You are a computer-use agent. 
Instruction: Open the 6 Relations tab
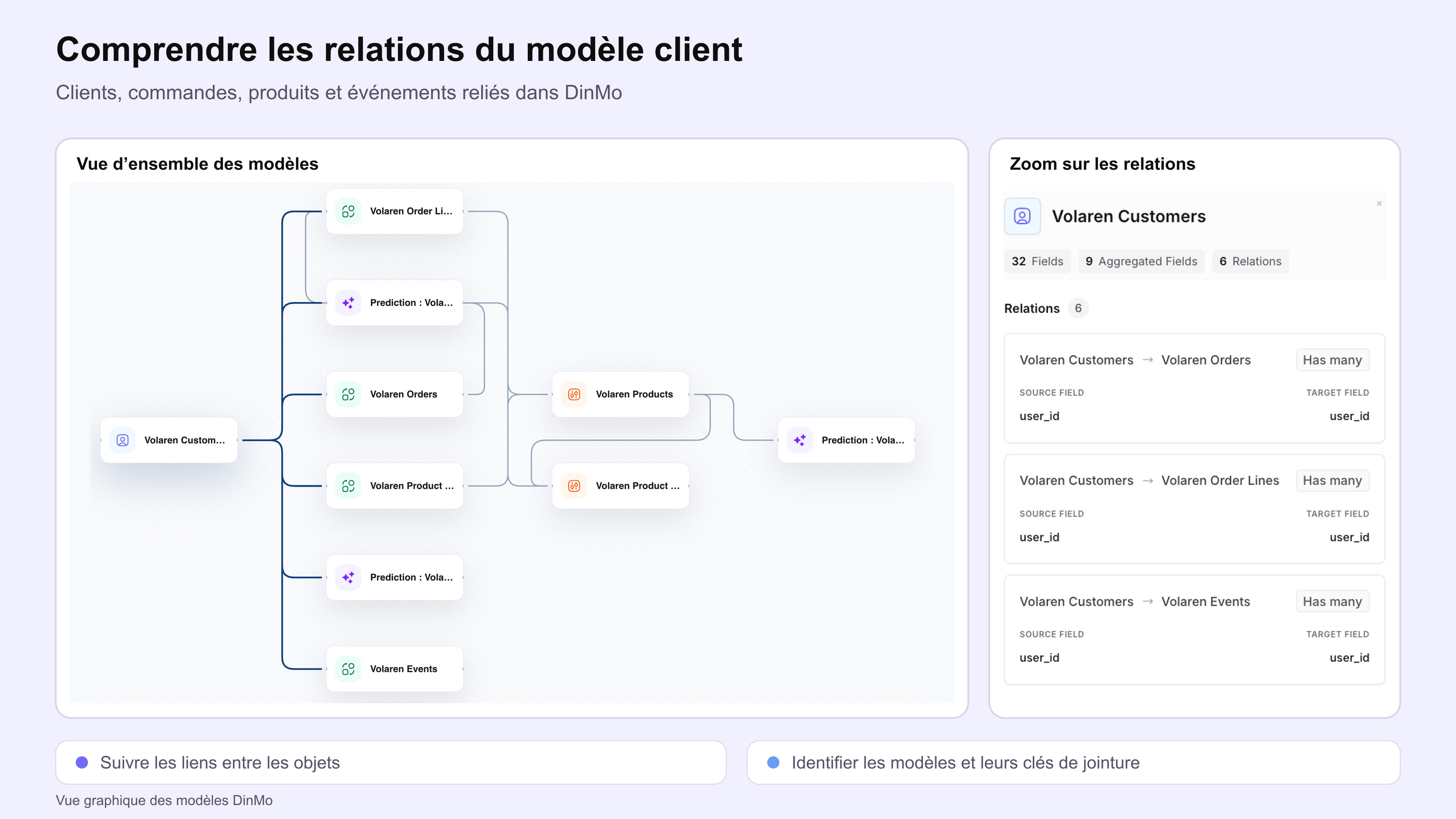1250,262
